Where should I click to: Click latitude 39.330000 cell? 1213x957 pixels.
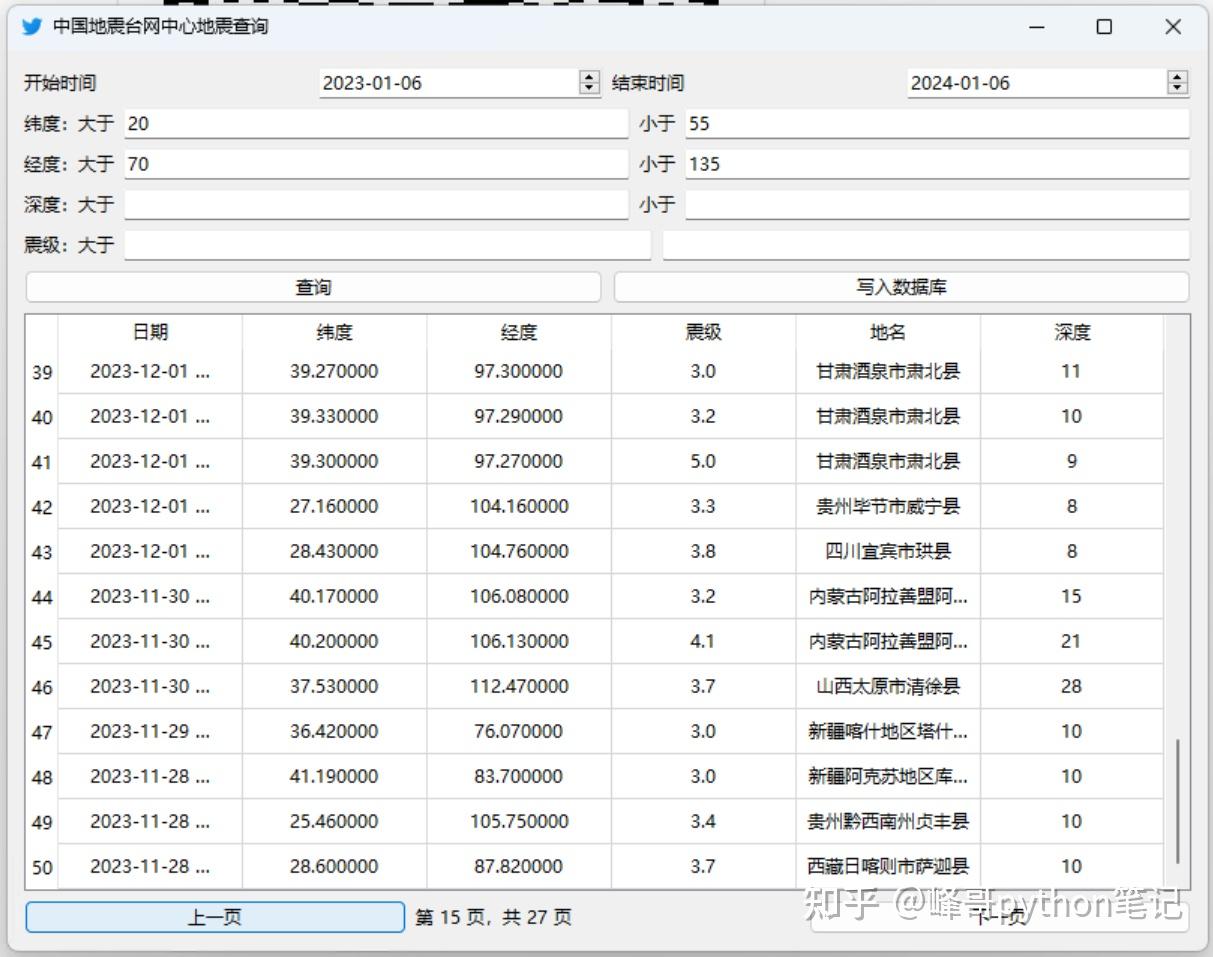(334, 416)
